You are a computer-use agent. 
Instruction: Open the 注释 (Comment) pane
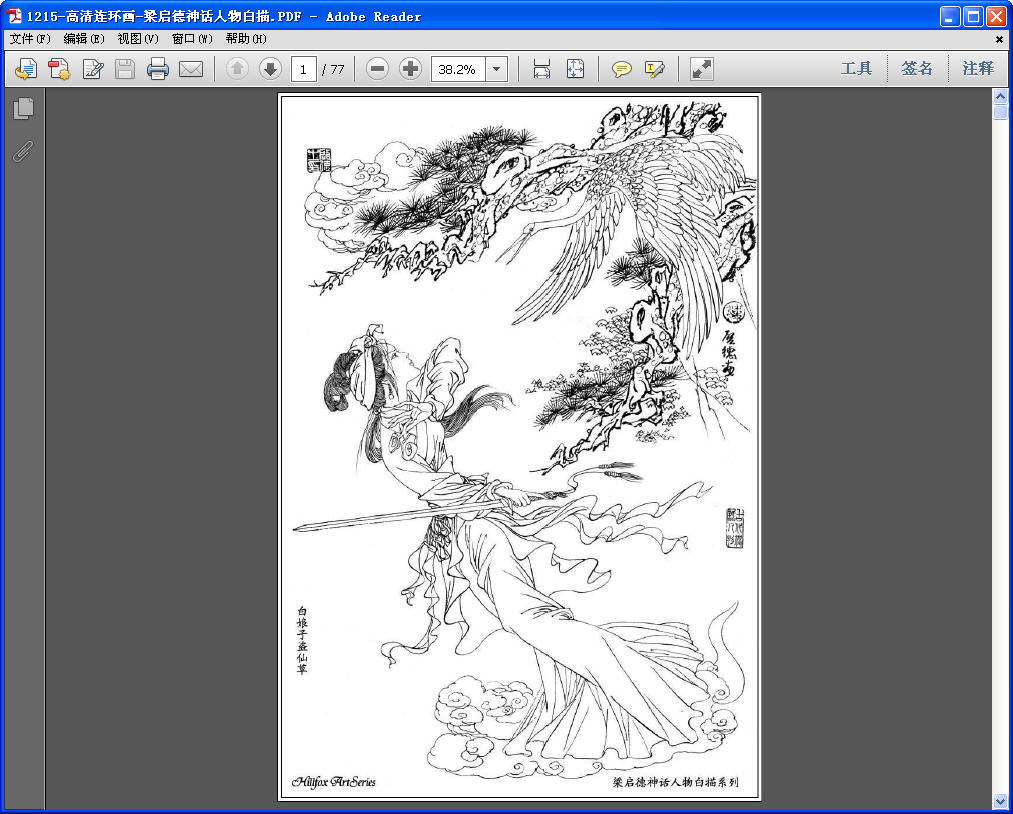tap(978, 68)
